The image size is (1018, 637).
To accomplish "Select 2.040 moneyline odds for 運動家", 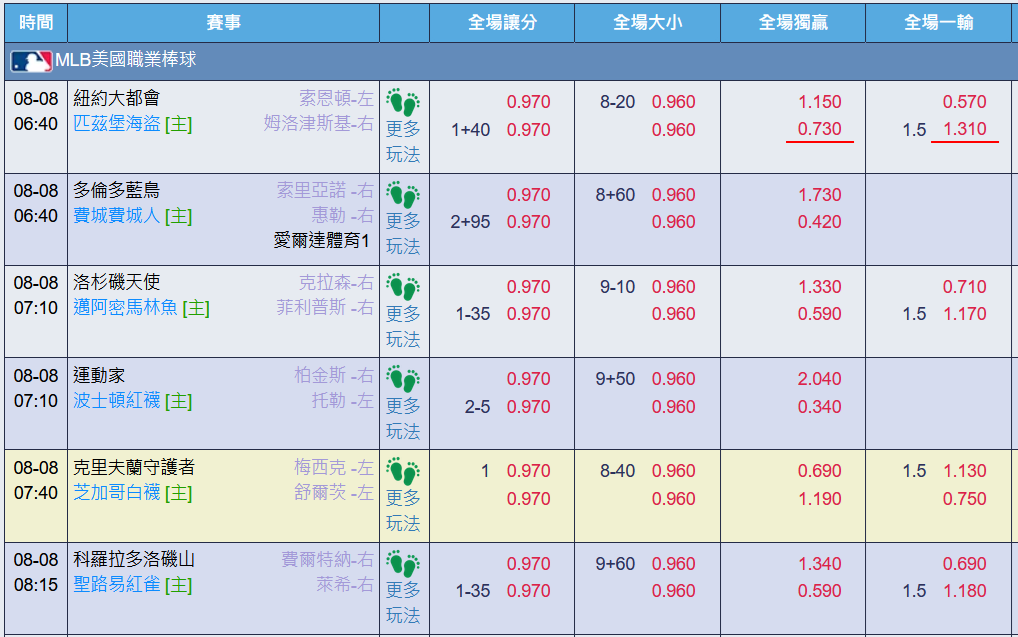I will pyautogui.click(x=819, y=379).
